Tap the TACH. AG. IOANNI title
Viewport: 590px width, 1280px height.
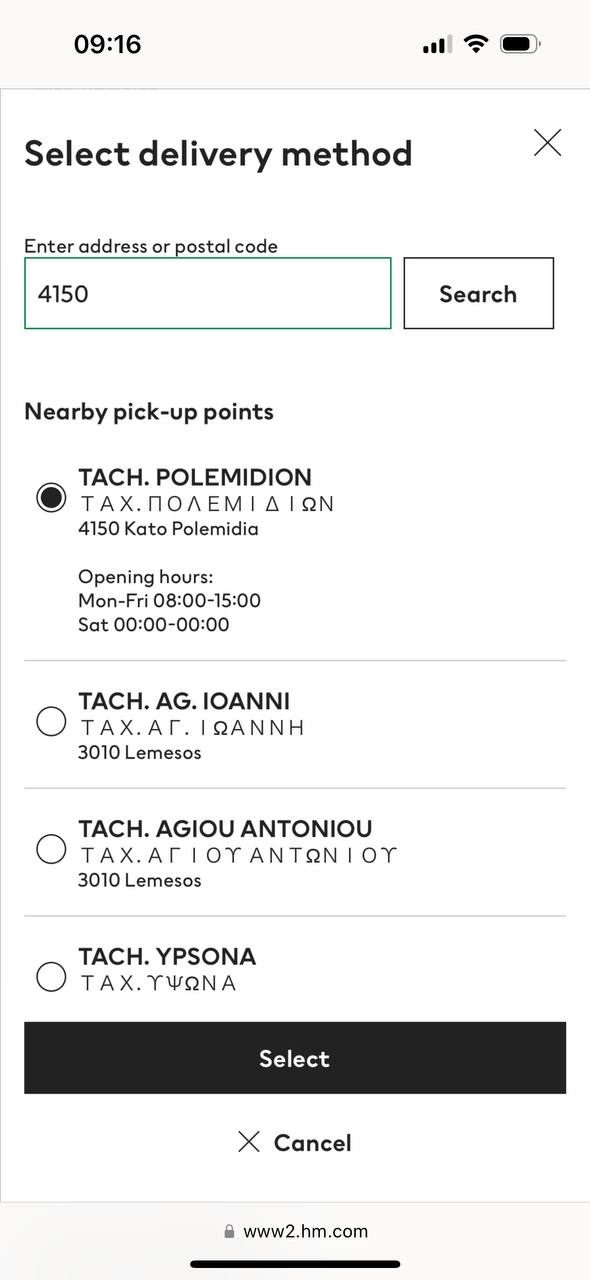(184, 701)
